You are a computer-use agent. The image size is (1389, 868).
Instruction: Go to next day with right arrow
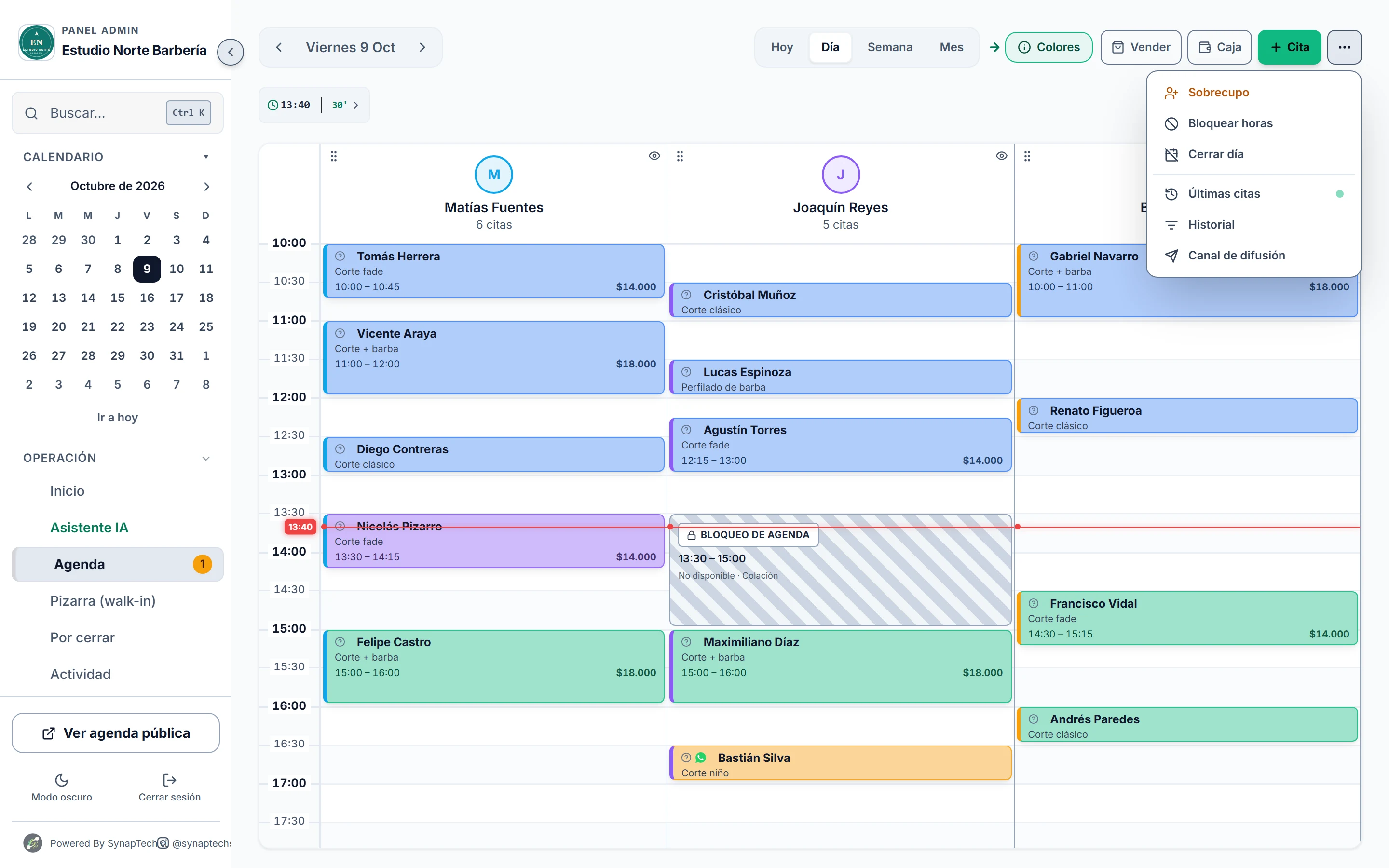(x=422, y=47)
